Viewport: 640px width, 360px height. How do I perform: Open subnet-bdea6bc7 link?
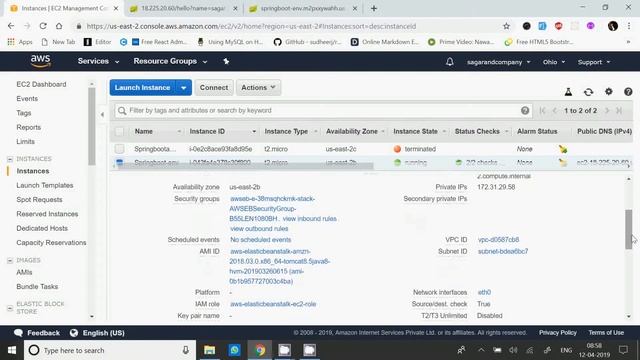click(503, 251)
